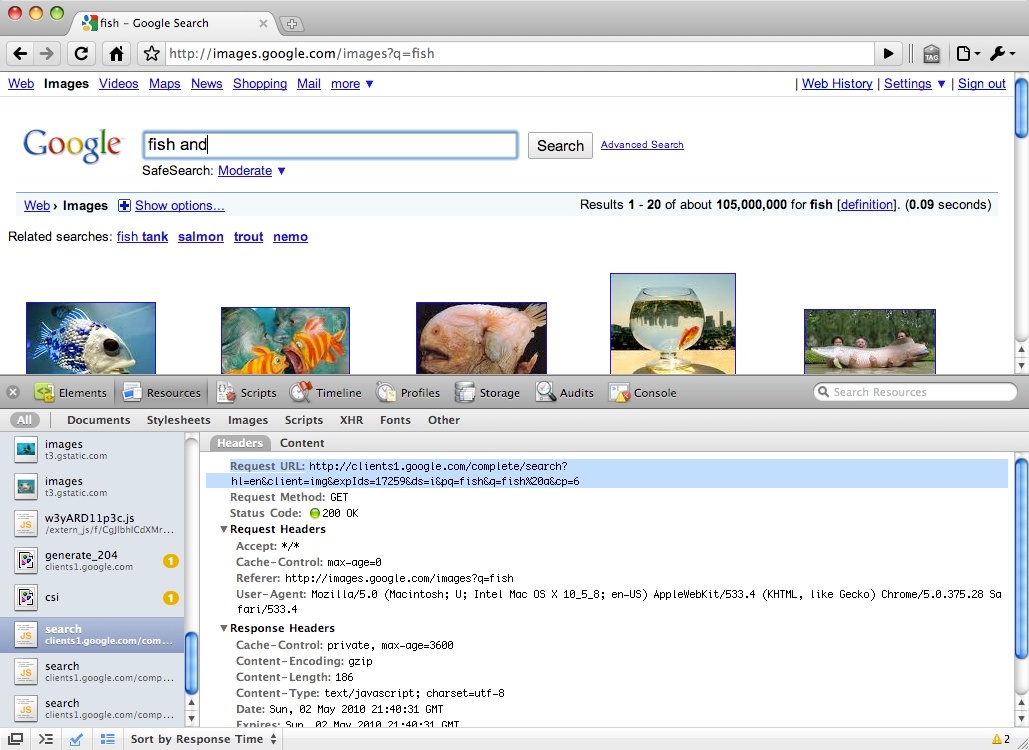Open the Scripts panel
The image size is (1029, 750).
(x=247, y=392)
